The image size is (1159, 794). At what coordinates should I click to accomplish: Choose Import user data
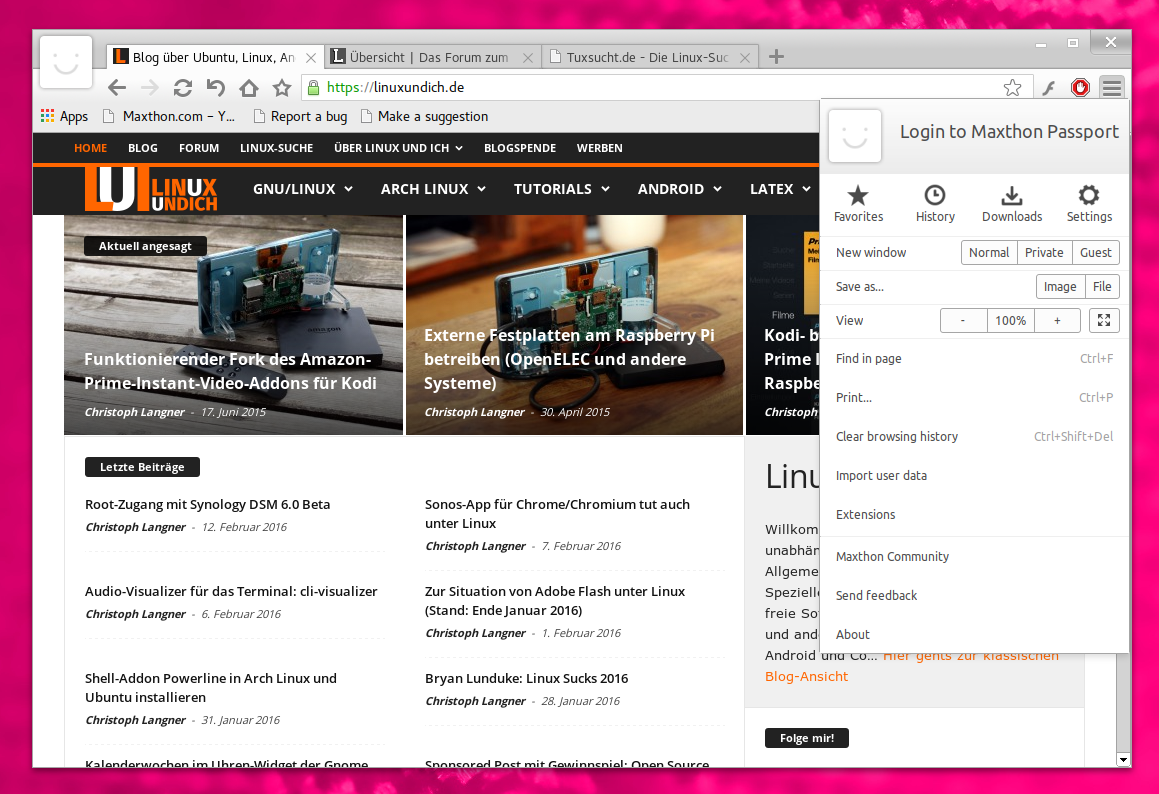(x=974, y=475)
